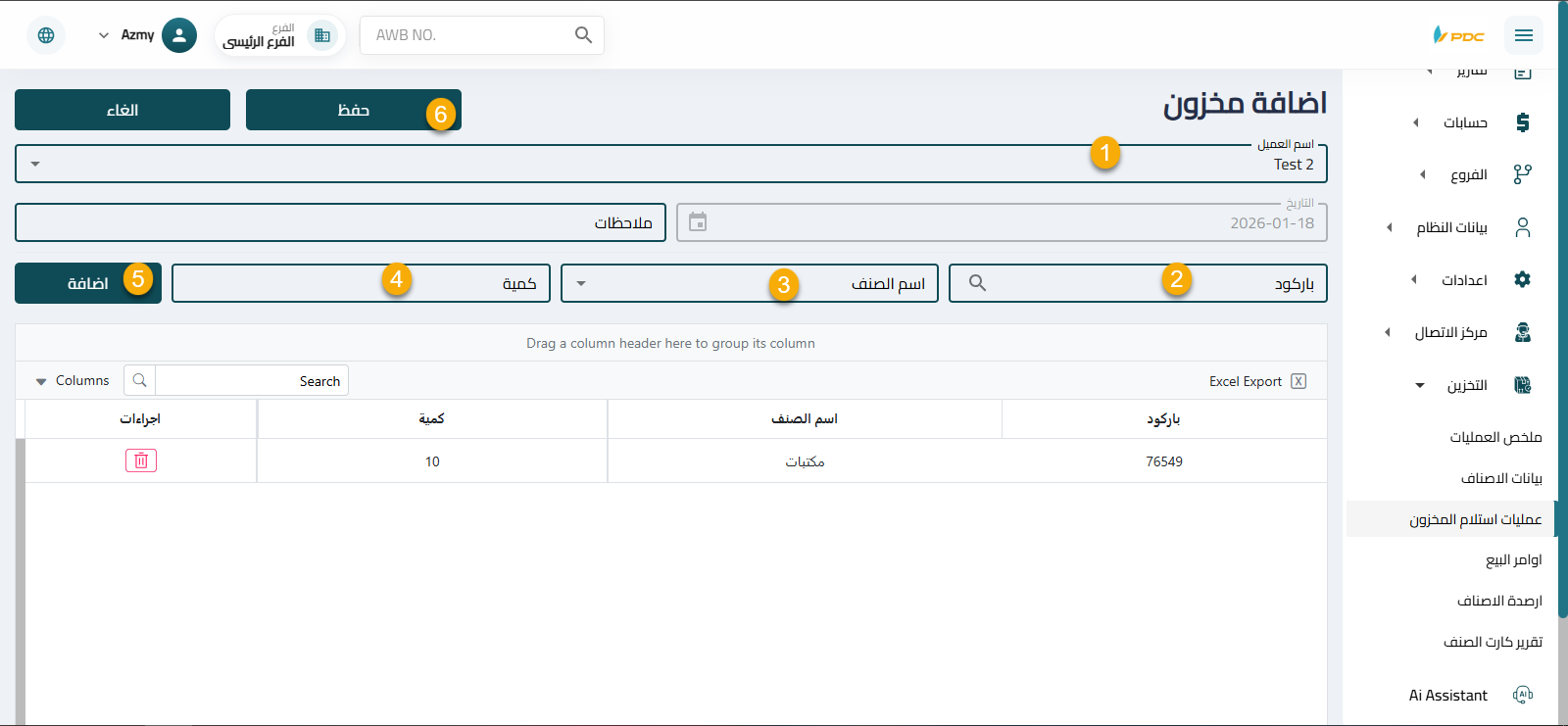The width and height of the screenshot is (1568, 726).
Task: Click the branches icon beside الفروع
Action: coord(1522,174)
